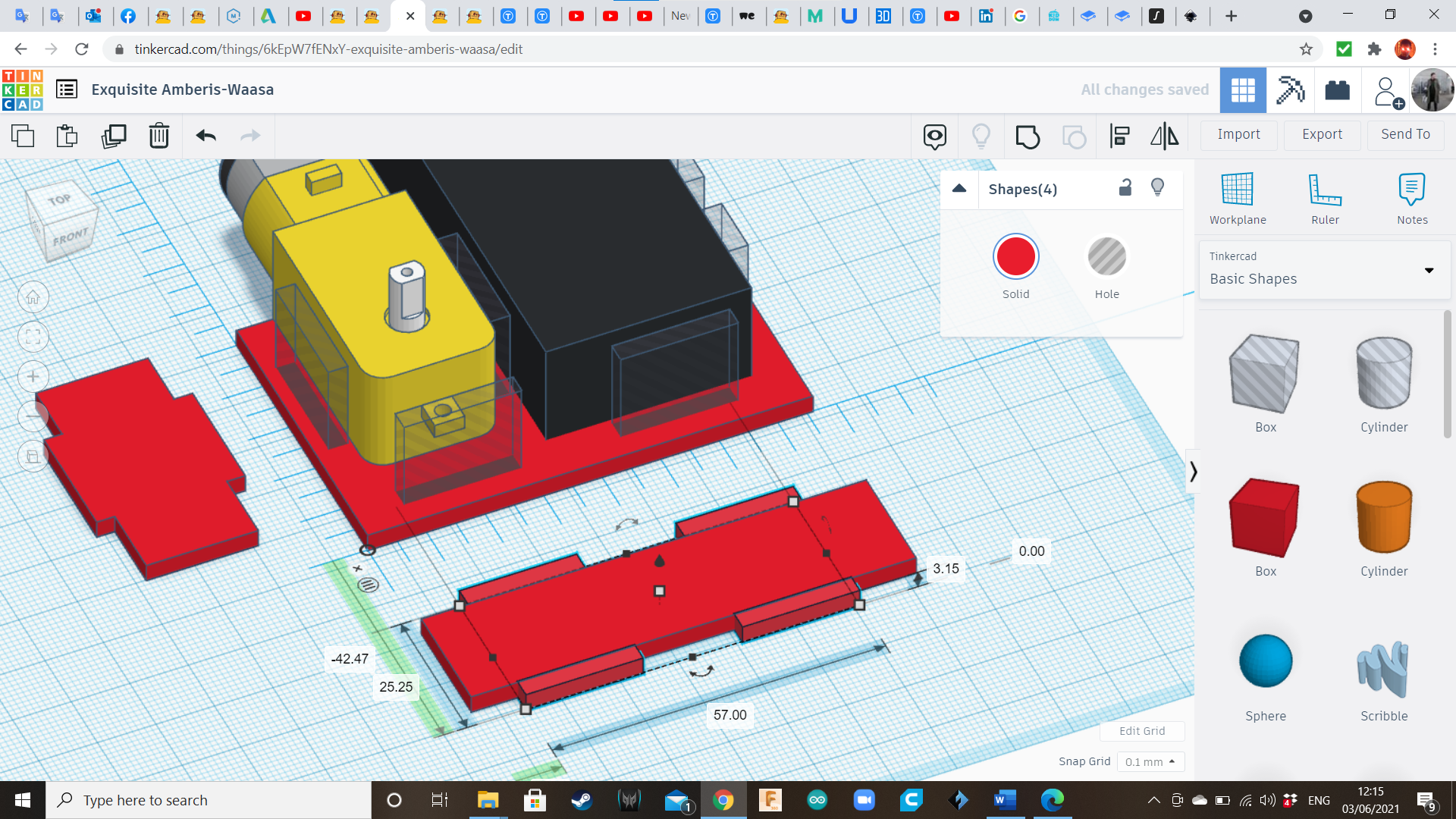Undo the last action
Screen dimensions: 1456x819
(x=204, y=136)
